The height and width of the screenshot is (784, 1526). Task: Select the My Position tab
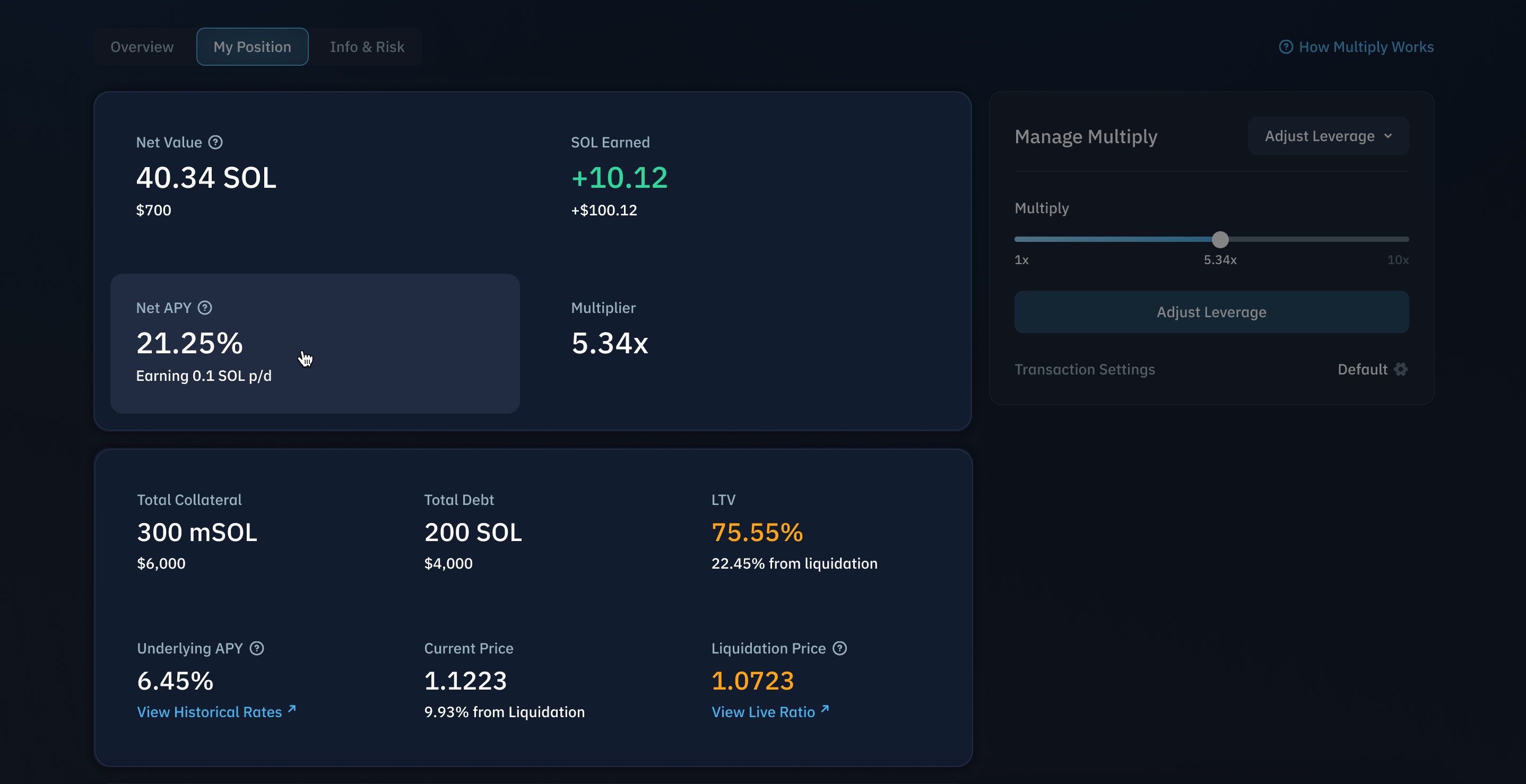[253, 47]
